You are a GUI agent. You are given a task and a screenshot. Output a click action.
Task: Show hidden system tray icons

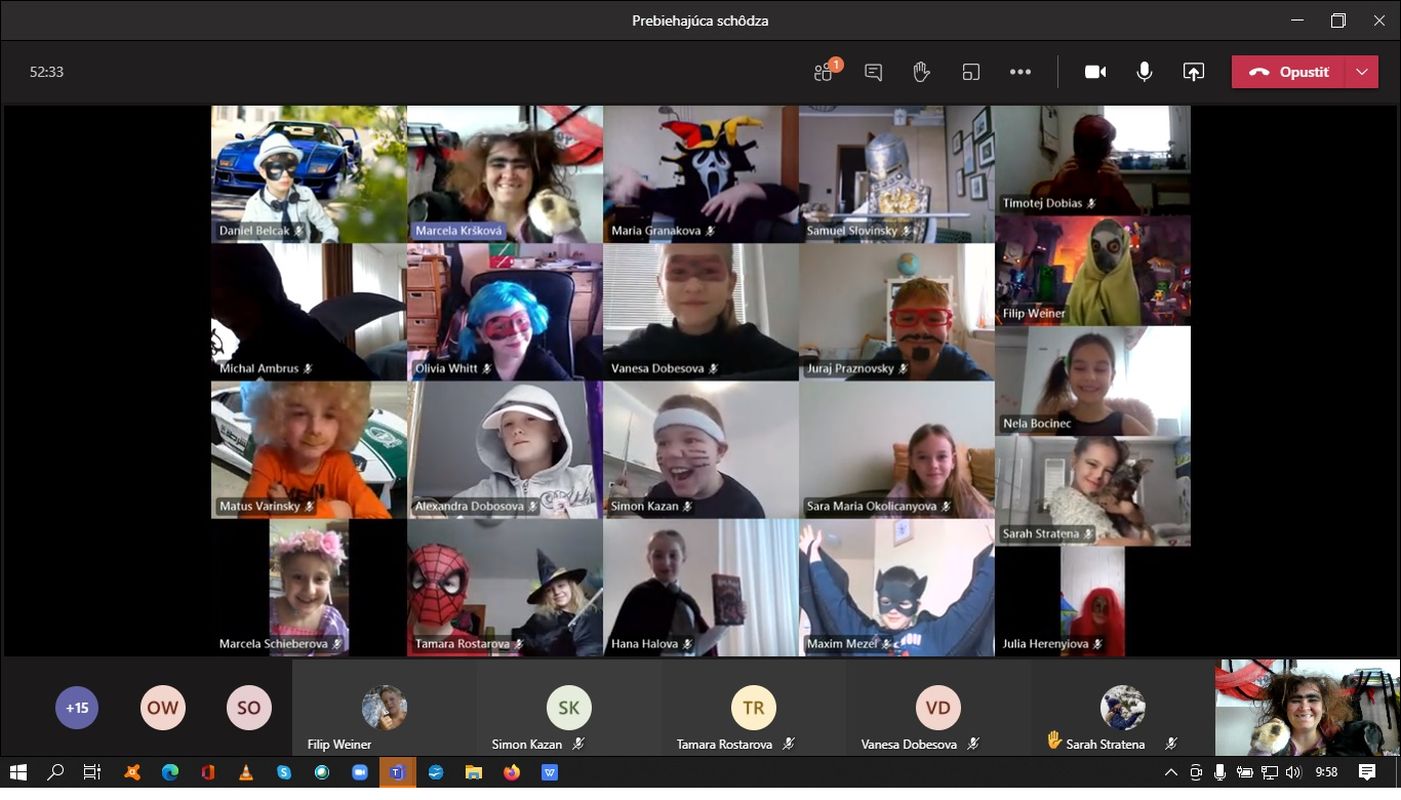[x=1171, y=772]
